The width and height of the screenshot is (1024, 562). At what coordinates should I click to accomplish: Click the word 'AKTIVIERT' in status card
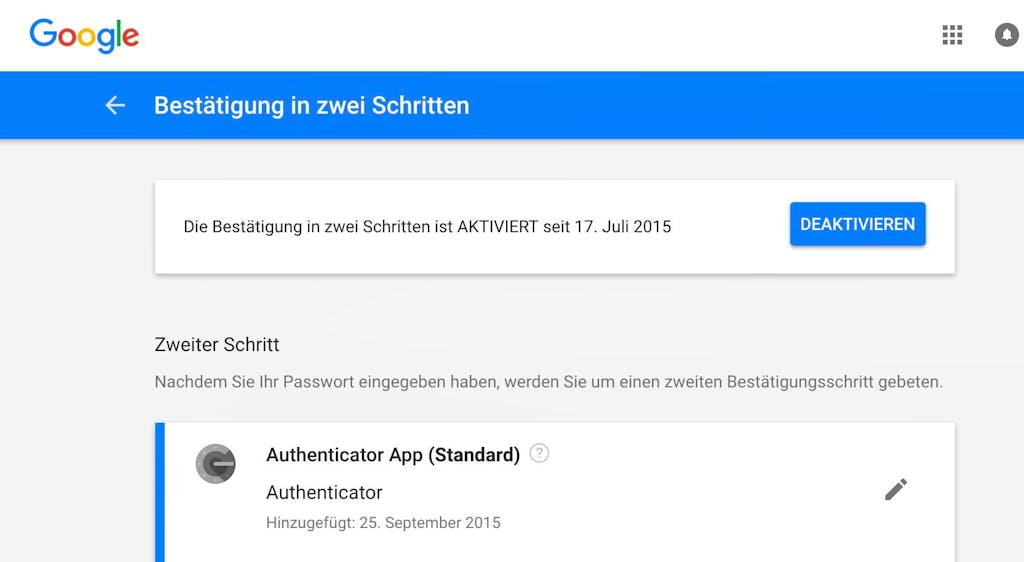coord(497,226)
